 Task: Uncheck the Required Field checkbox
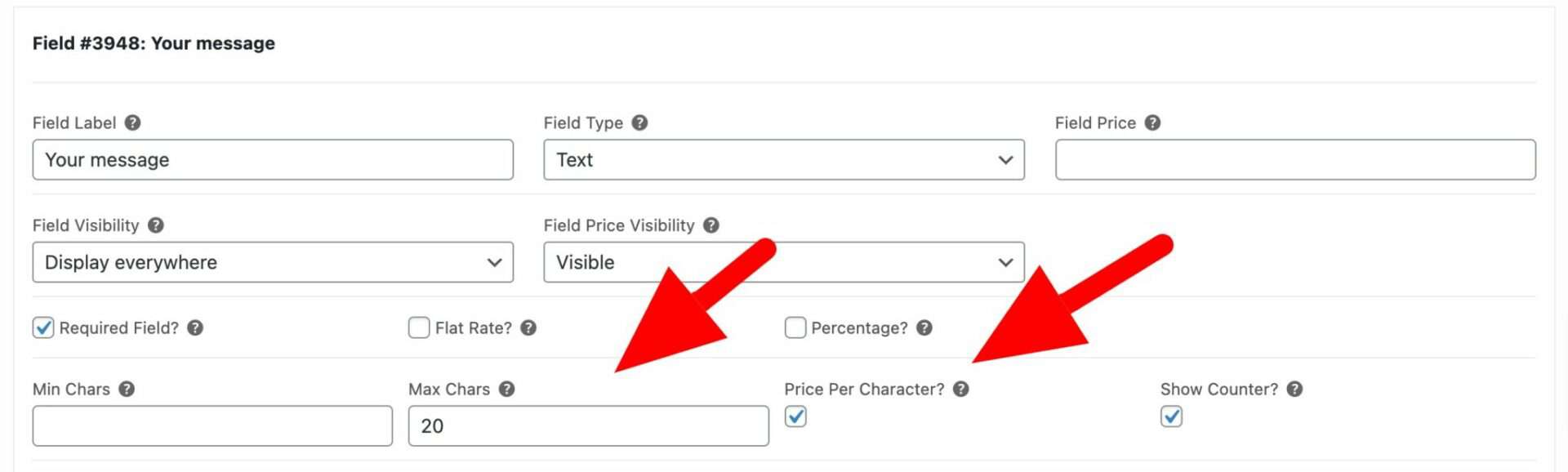tap(43, 327)
